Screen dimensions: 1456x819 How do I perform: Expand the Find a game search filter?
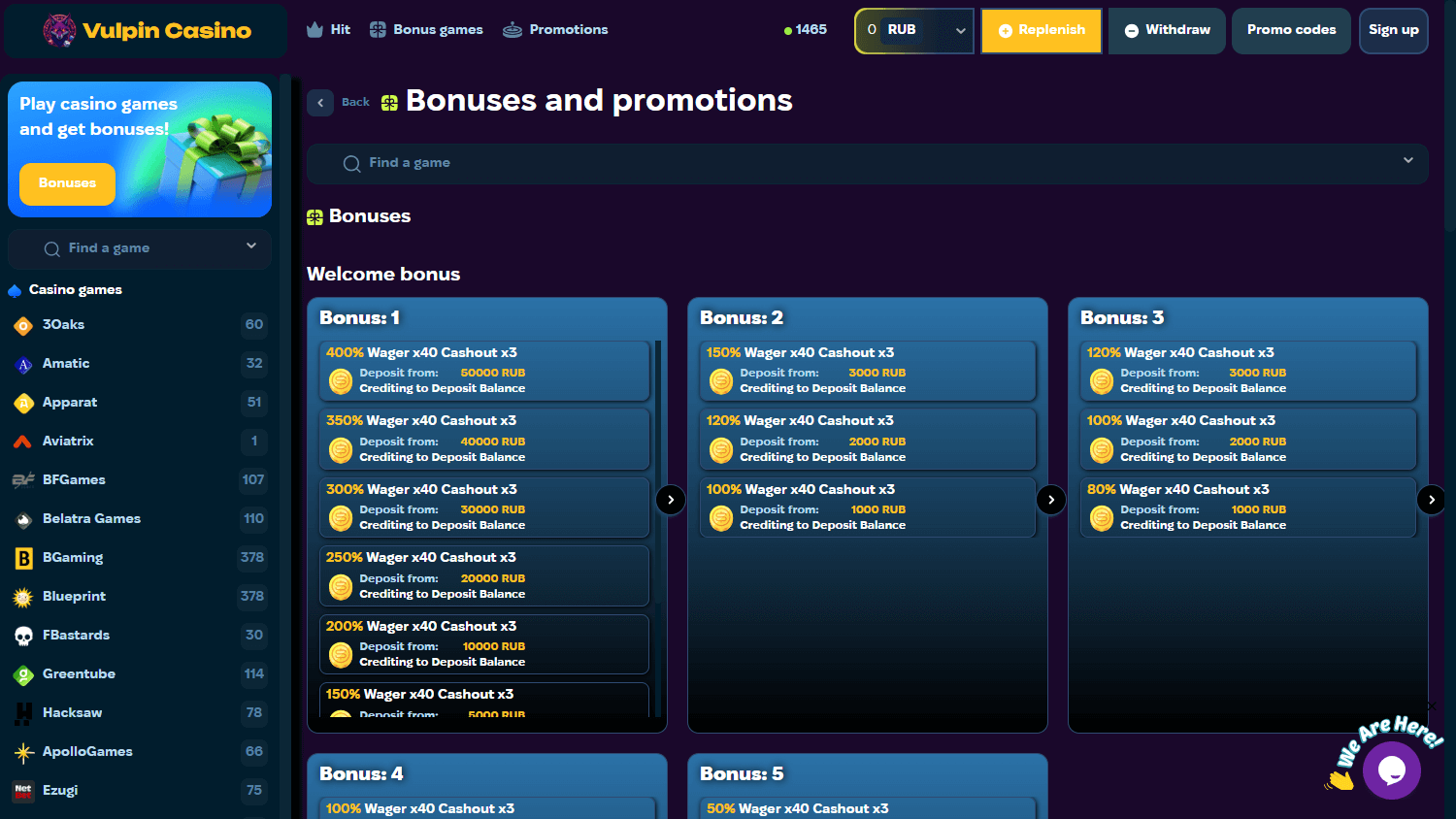(1407, 163)
